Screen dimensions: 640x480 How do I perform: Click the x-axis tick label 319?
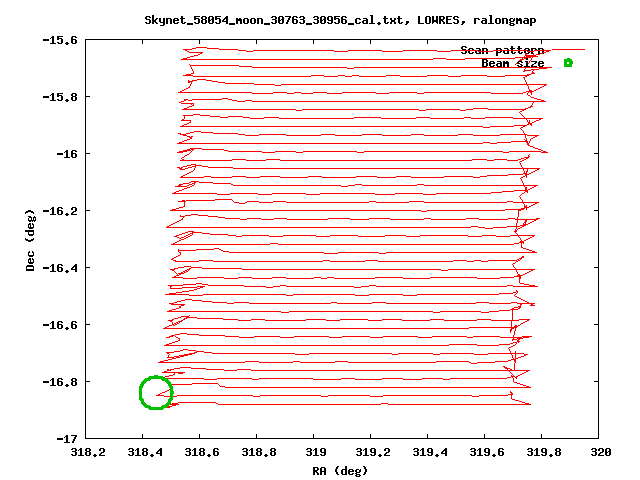pyautogui.click(x=316, y=452)
